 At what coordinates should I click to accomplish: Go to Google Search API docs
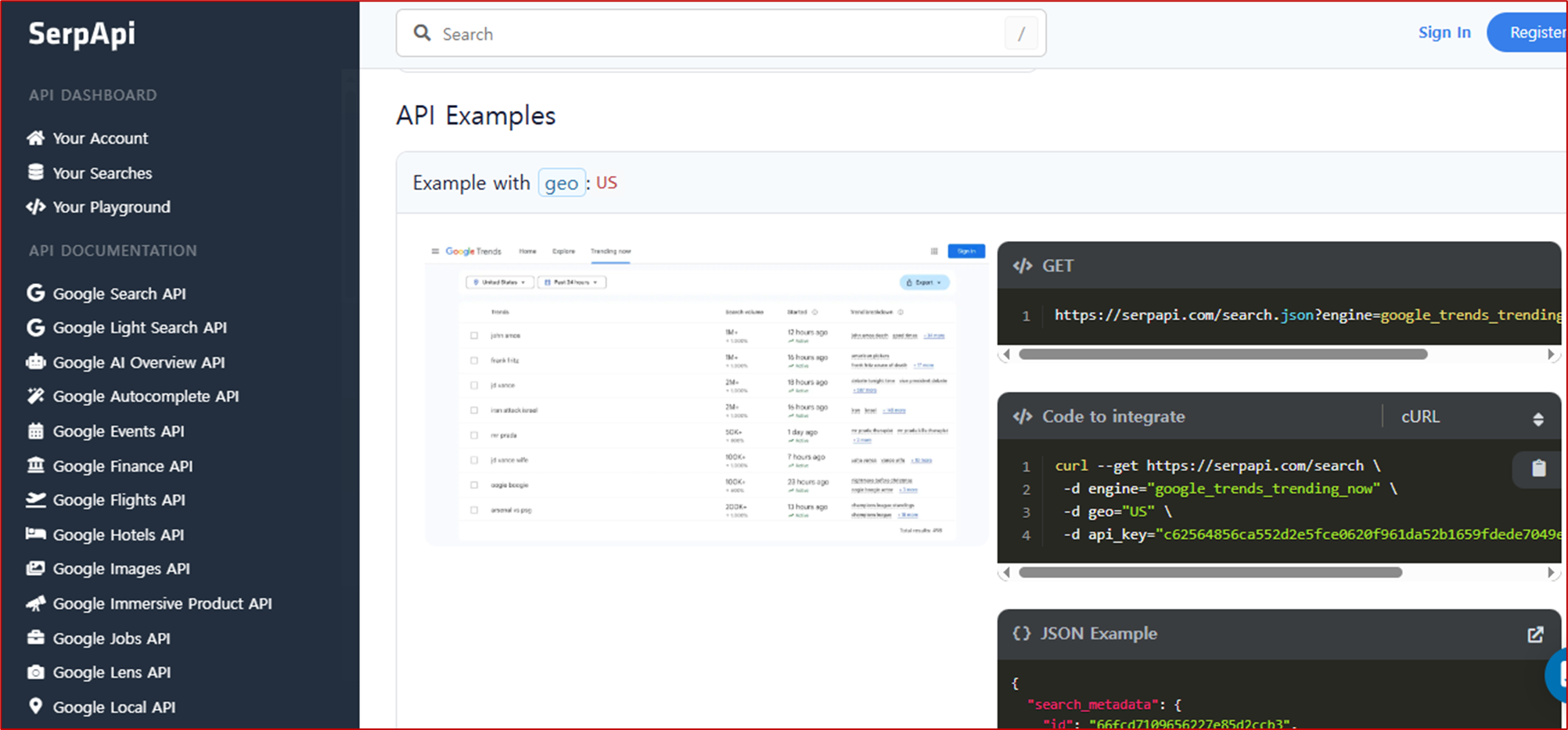[119, 293]
